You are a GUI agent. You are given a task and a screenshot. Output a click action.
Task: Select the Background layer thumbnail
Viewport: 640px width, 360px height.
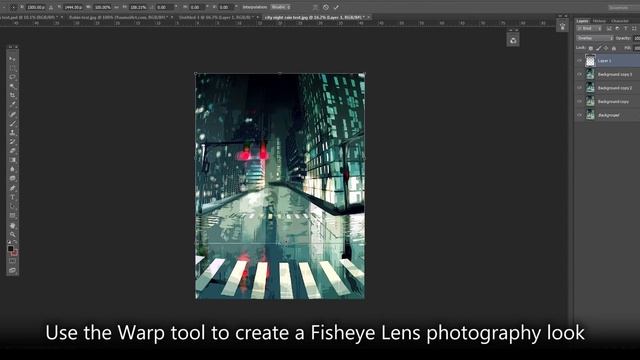point(590,115)
